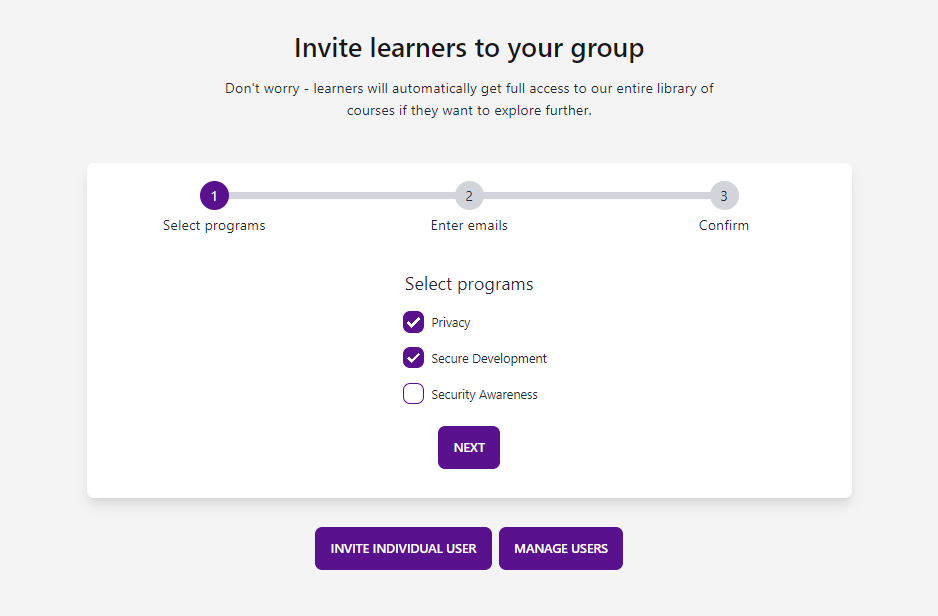
Task: Enable the Security Awareness checkbox
Action: (413, 394)
